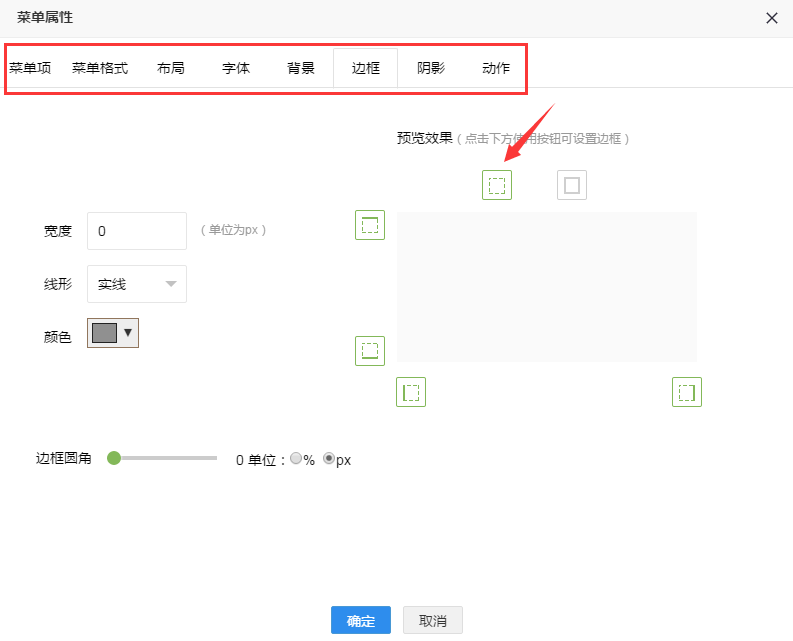Click the 取消 button
The height and width of the screenshot is (641, 793).
tap(432, 620)
